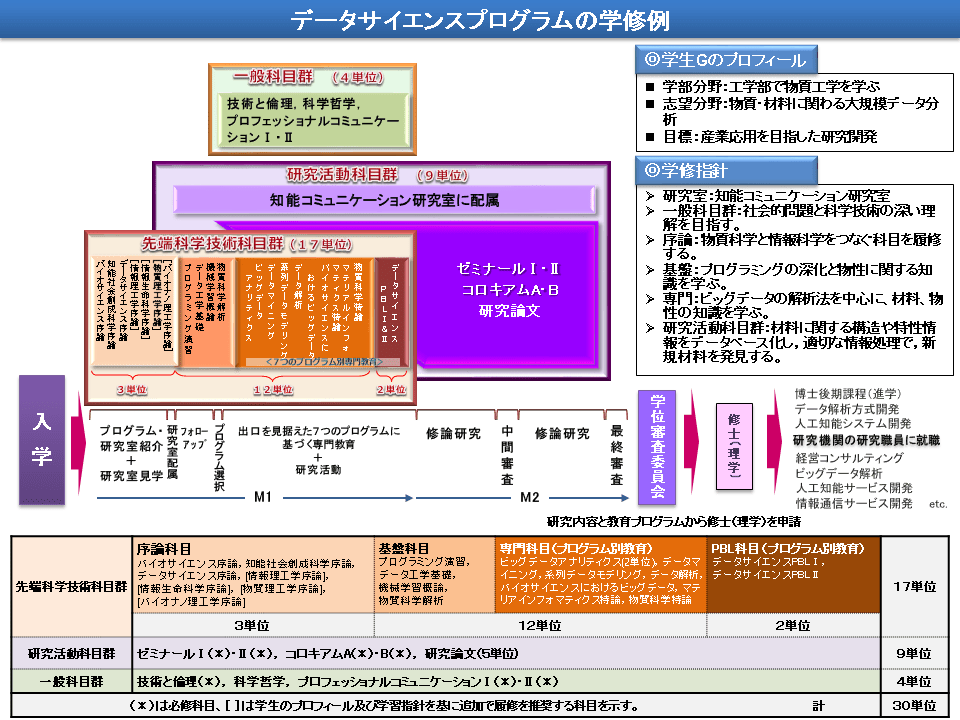This screenshot has width=960, height=720.
Task: Click 人工知能システム開発 career option
Action: [x=852, y=424]
